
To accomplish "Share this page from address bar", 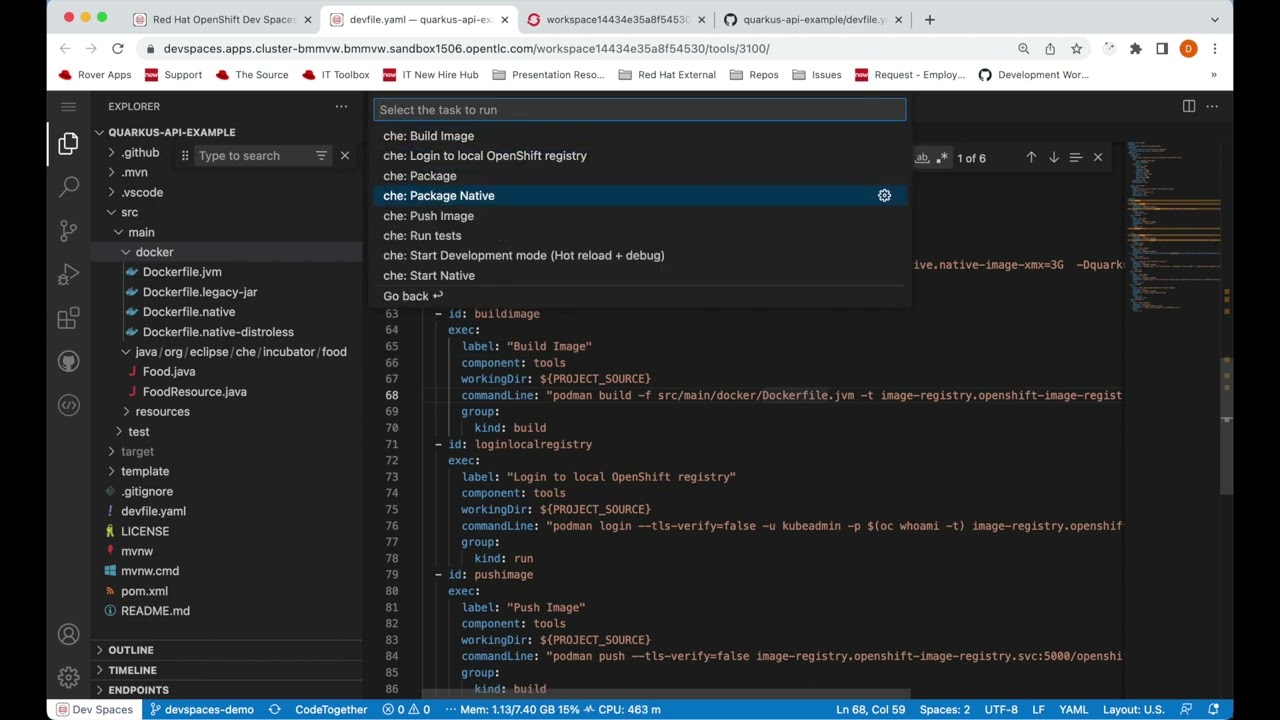I will tap(1050, 48).
